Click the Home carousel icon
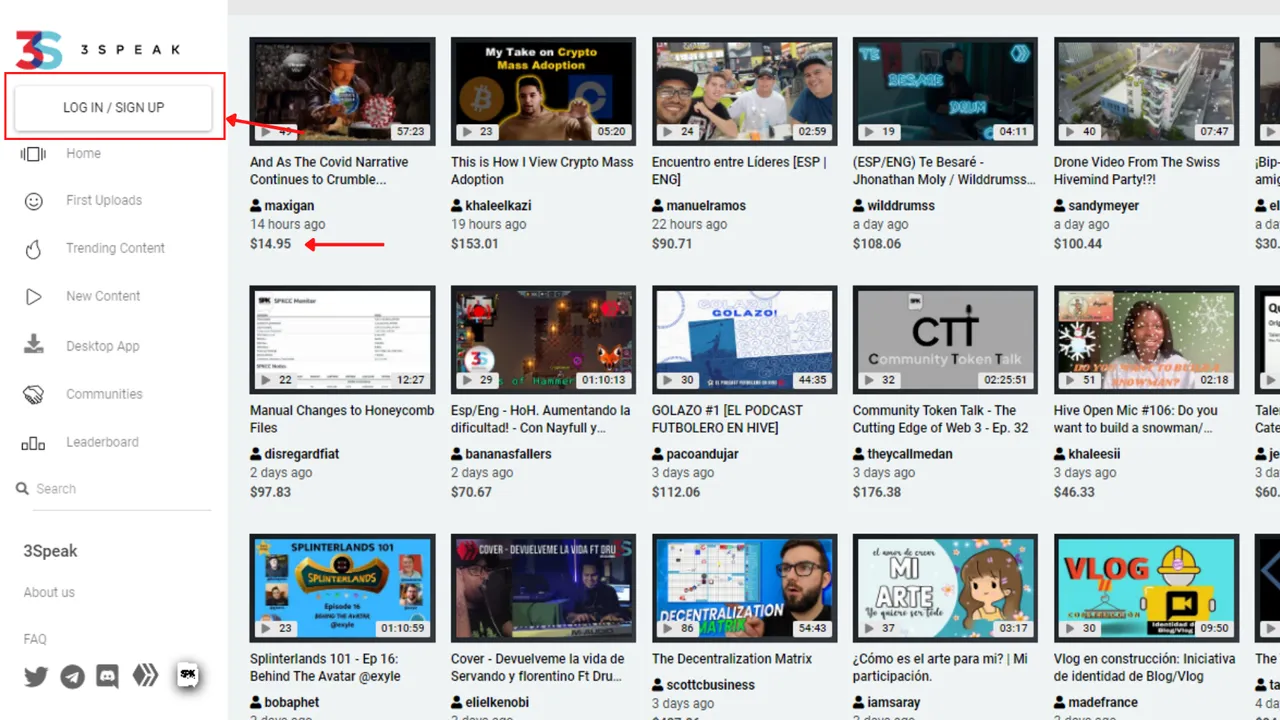The width and height of the screenshot is (1280, 720). point(33,154)
